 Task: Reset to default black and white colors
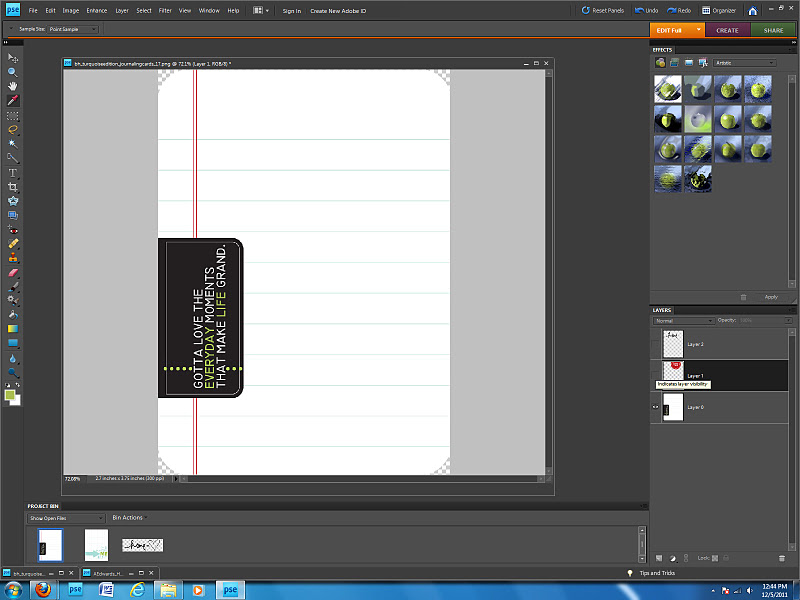tap(7, 385)
